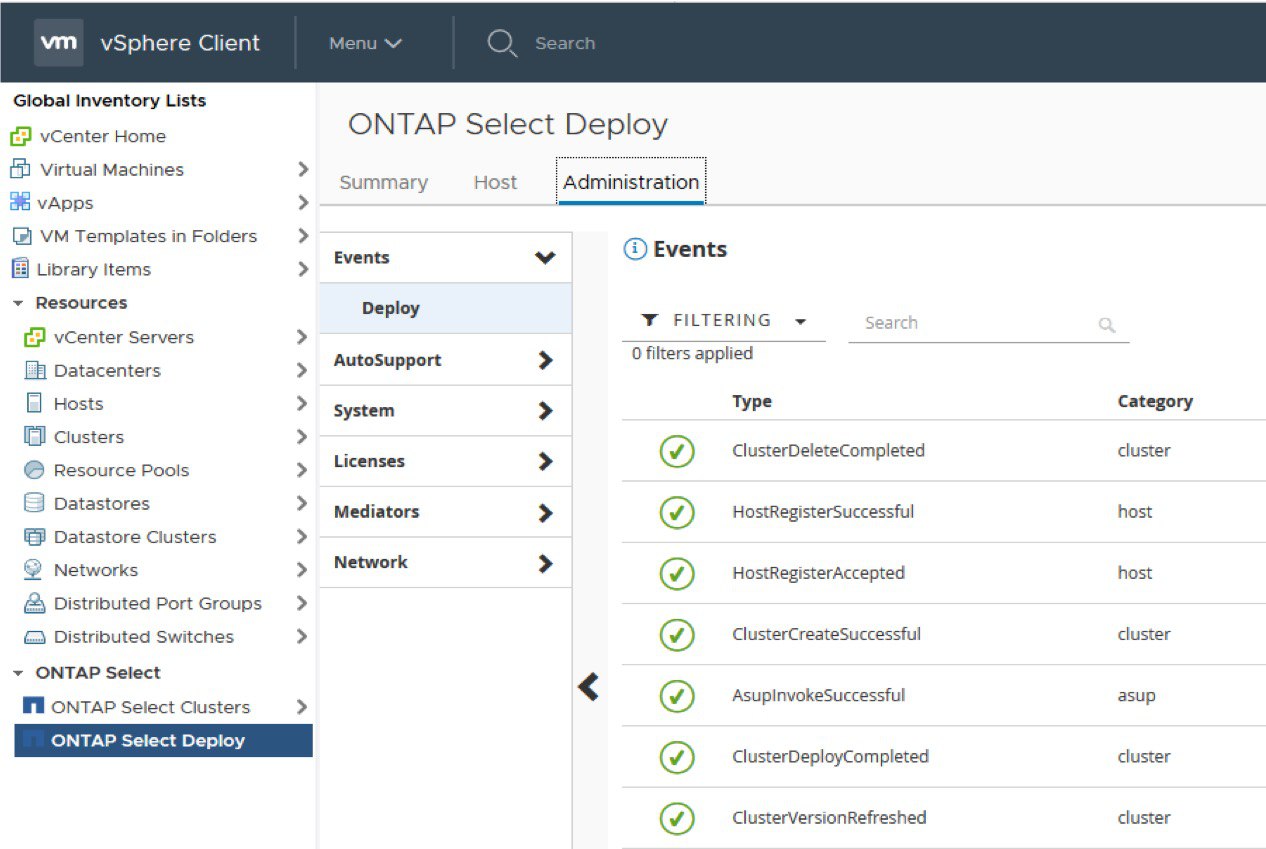Click the Clusters icon
This screenshot has height=849, width=1266.
(x=35, y=436)
